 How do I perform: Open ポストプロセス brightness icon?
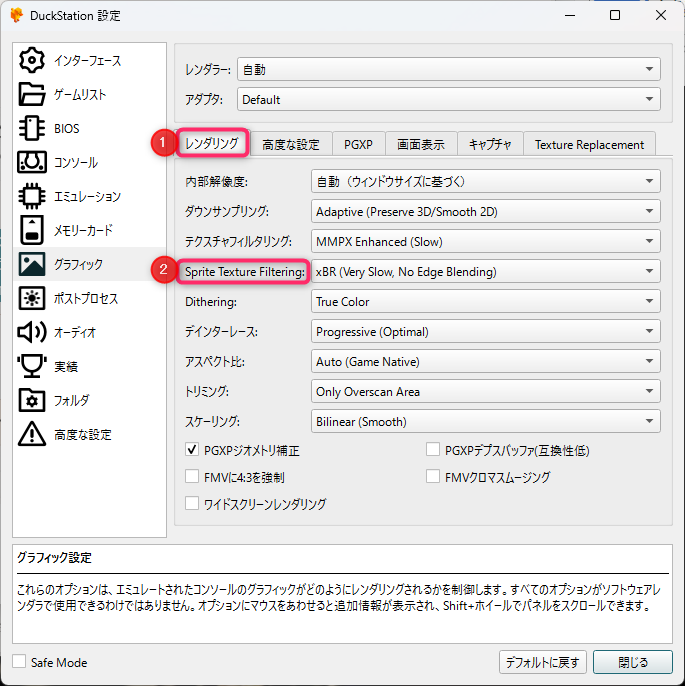[33, 298]
